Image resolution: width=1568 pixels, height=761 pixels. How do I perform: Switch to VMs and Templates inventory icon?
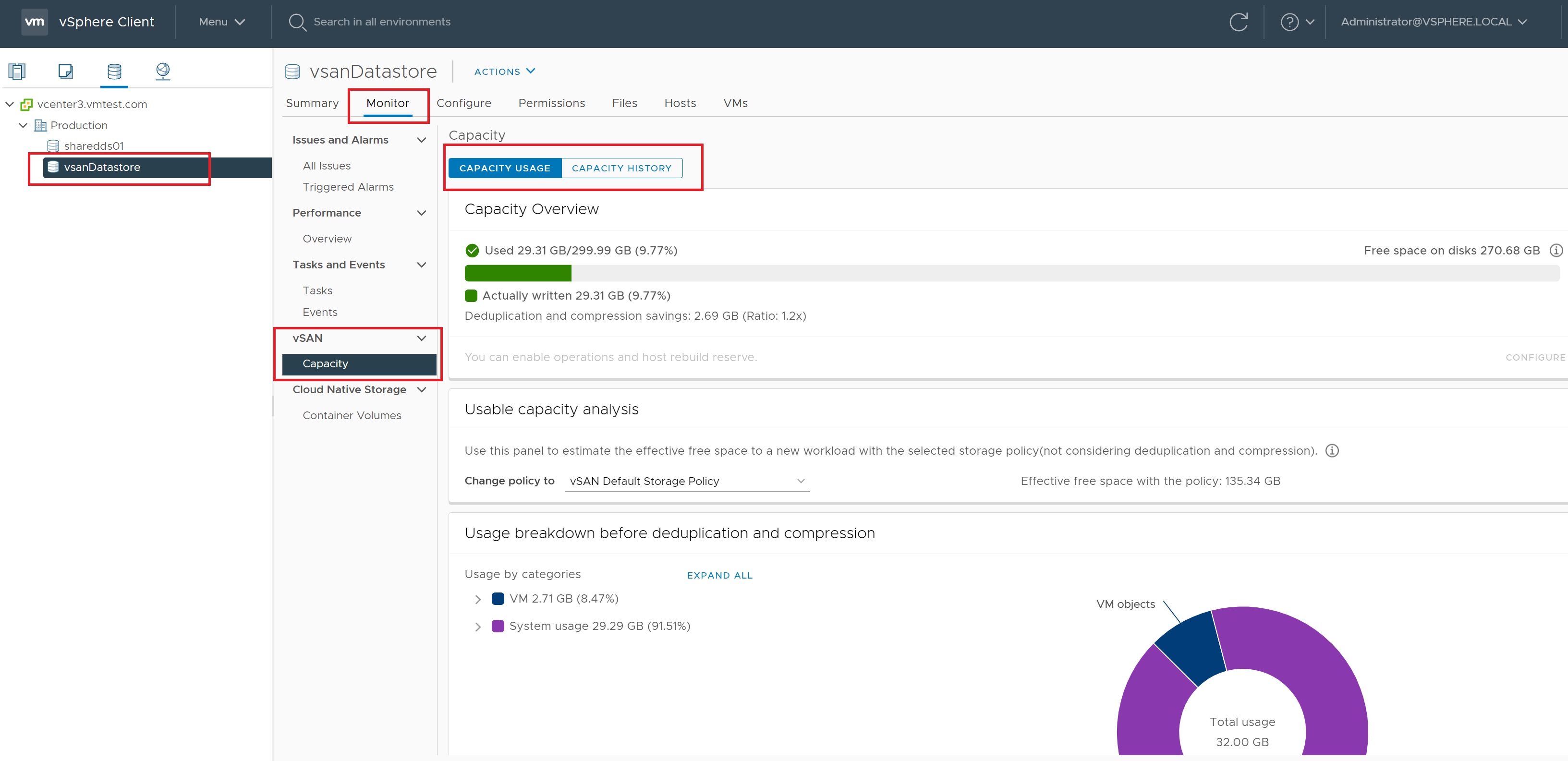pyautogui.click(x=65, y=71)
